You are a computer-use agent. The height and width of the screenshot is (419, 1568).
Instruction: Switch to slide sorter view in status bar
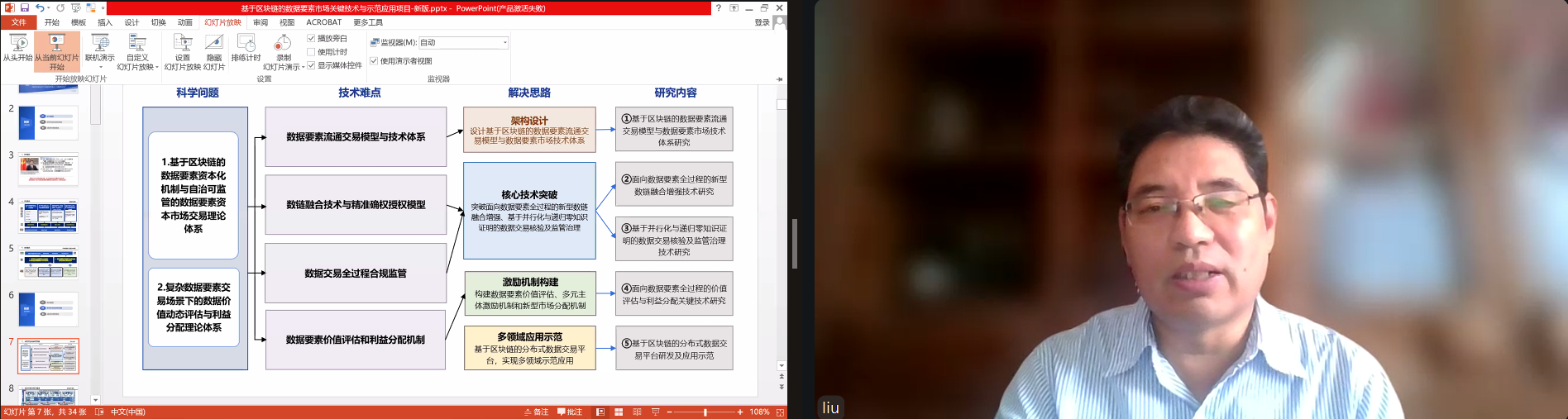point(619,412)
